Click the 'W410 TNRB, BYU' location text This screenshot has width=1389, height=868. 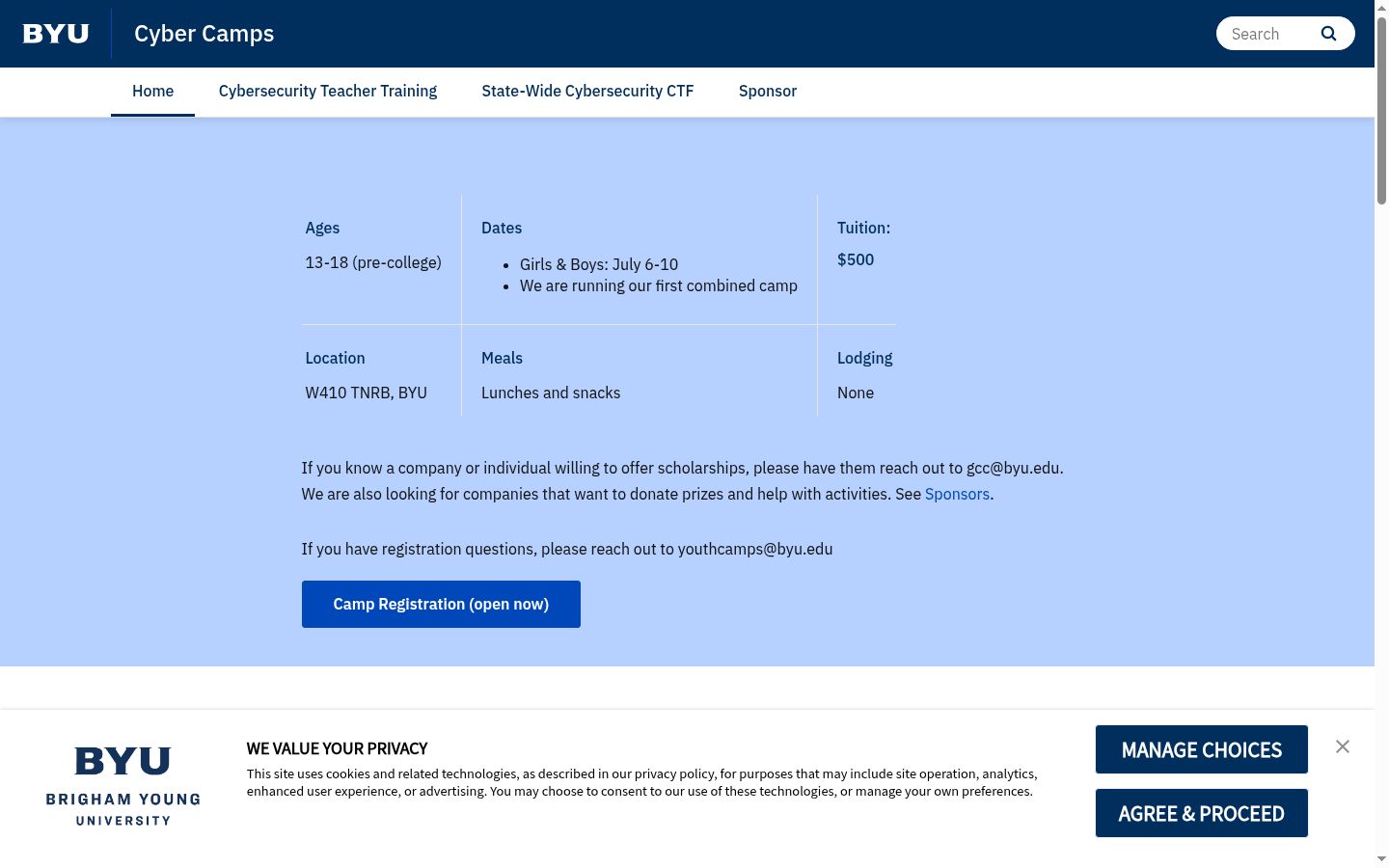click(x=367, y=393)
